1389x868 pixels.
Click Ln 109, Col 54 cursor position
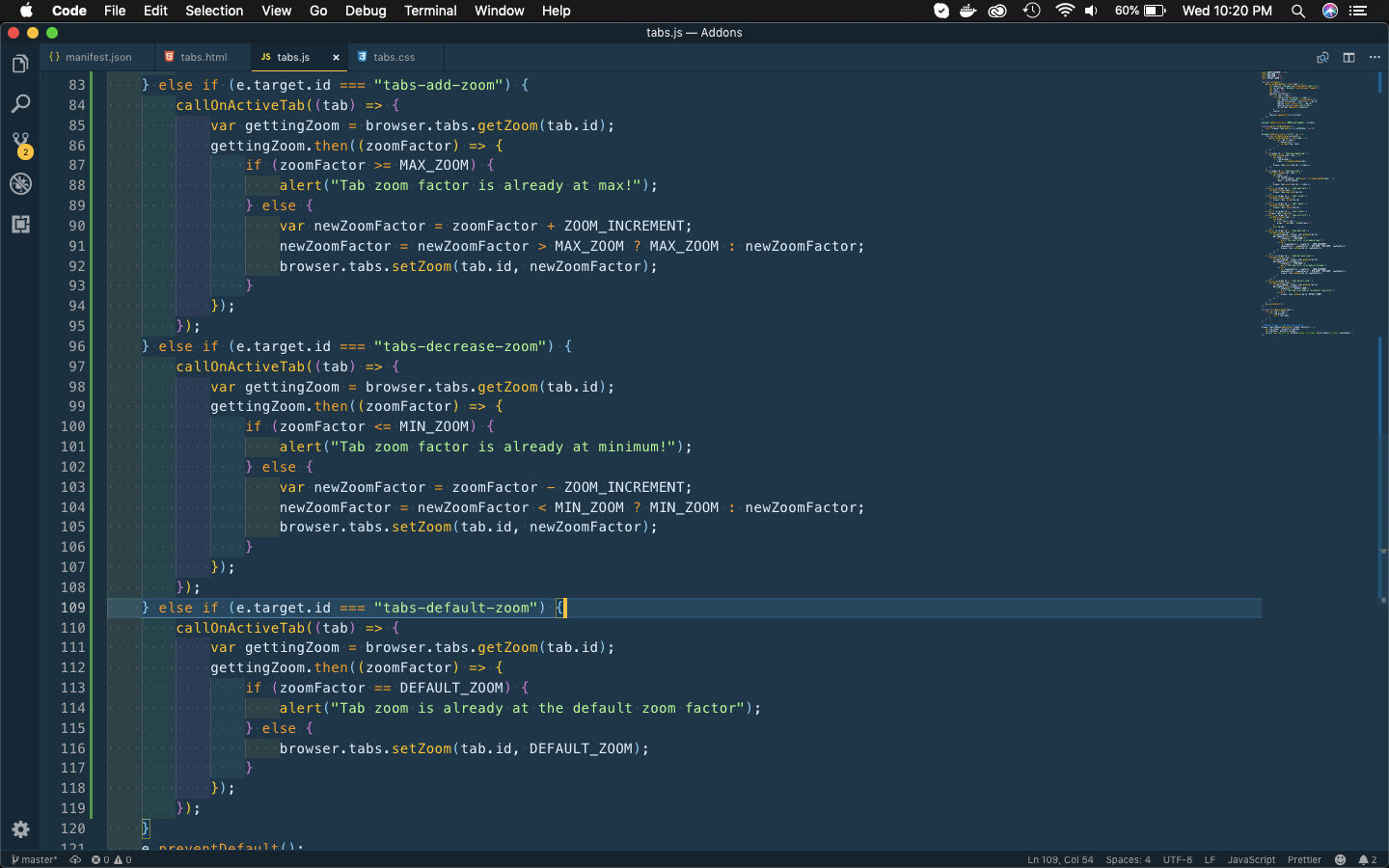[1060, 859]
